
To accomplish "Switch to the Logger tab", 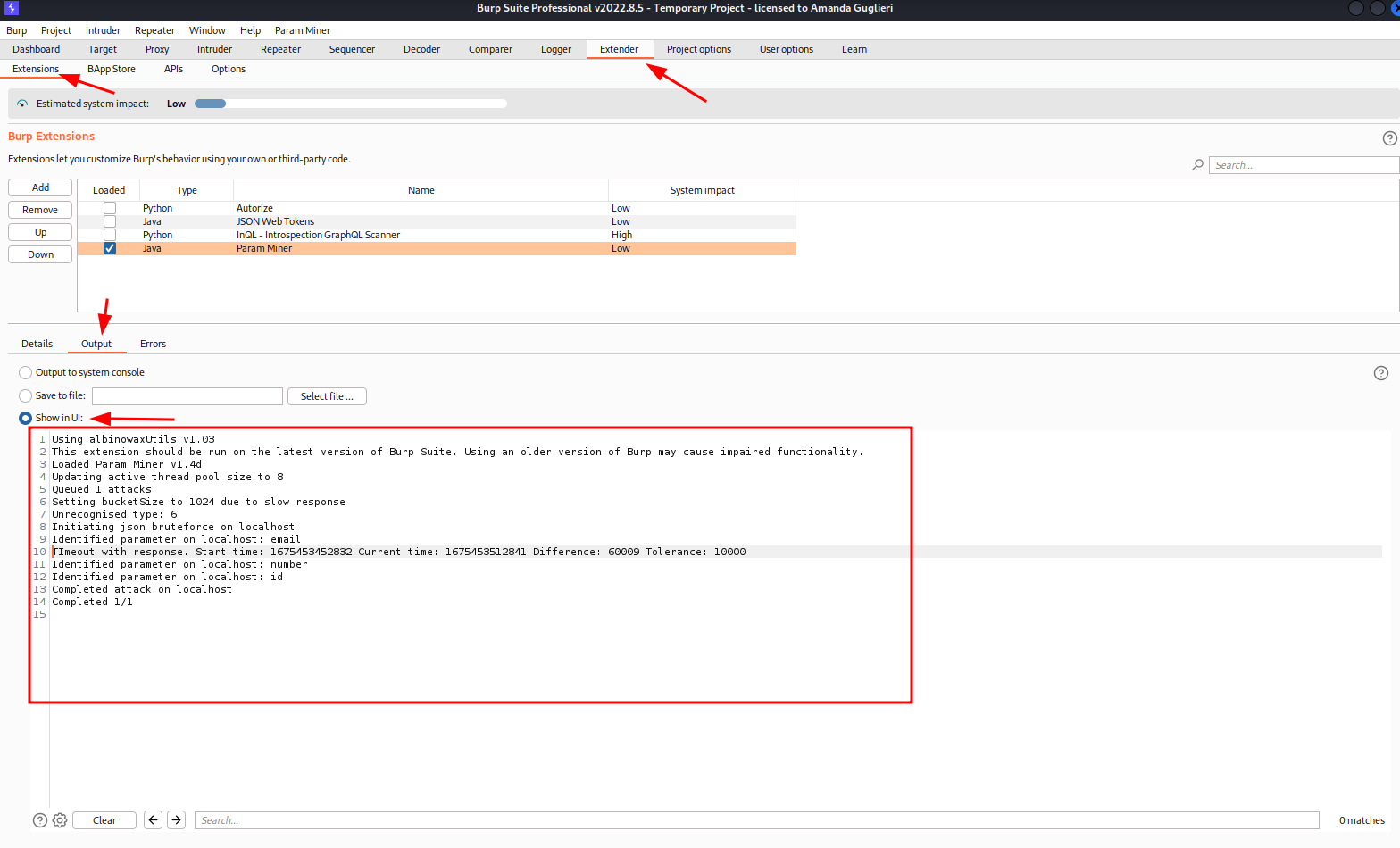I will coord(556,49).
